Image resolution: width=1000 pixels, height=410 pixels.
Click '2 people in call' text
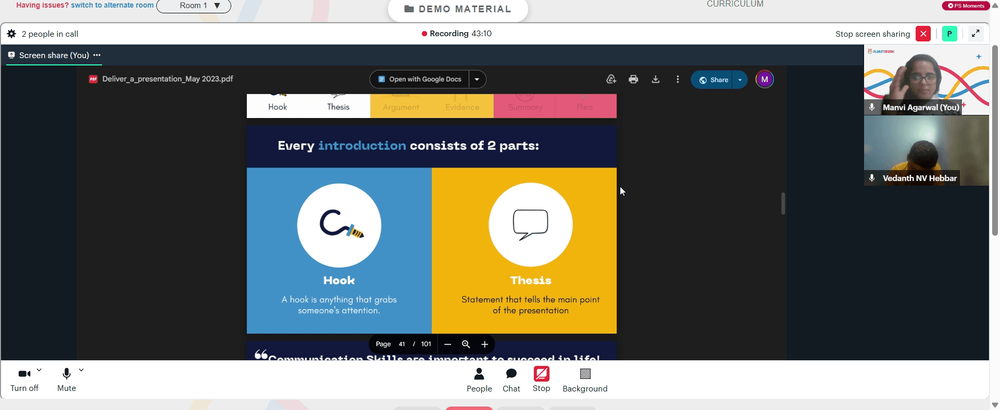50,34
